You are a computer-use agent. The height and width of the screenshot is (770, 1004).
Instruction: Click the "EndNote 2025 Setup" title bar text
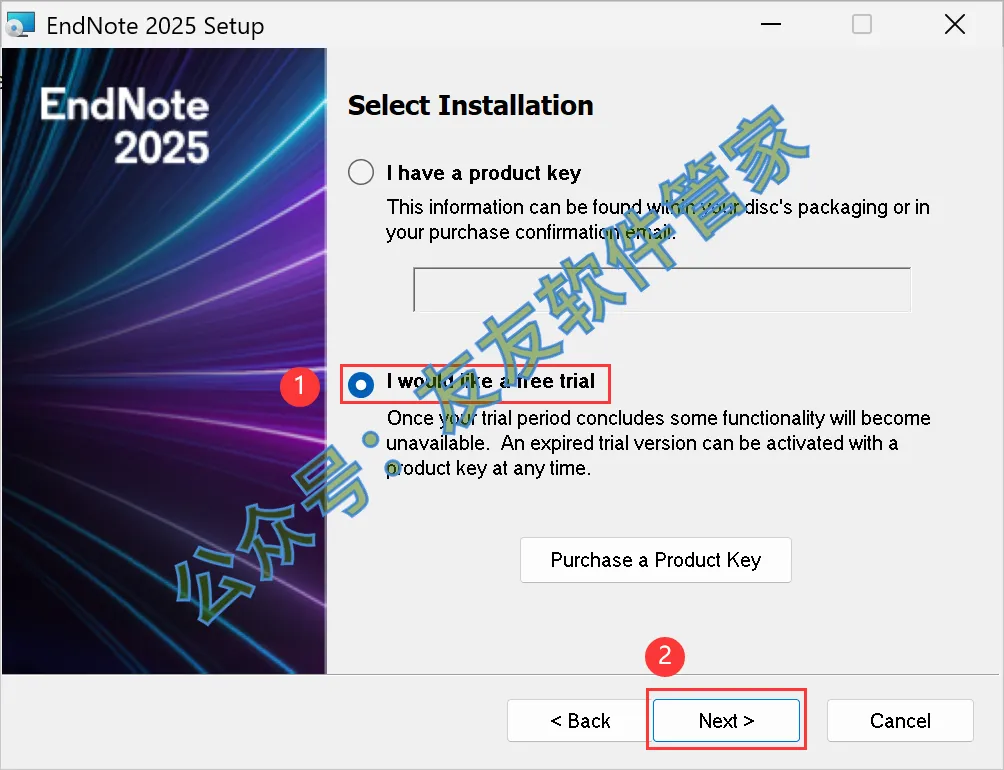tap(155, 26)
